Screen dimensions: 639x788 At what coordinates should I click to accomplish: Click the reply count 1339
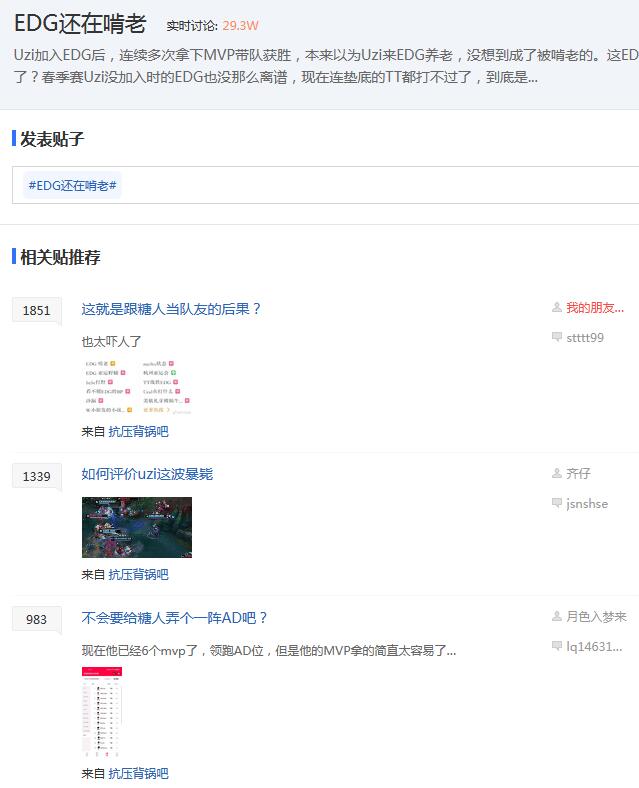coord(37,476)
